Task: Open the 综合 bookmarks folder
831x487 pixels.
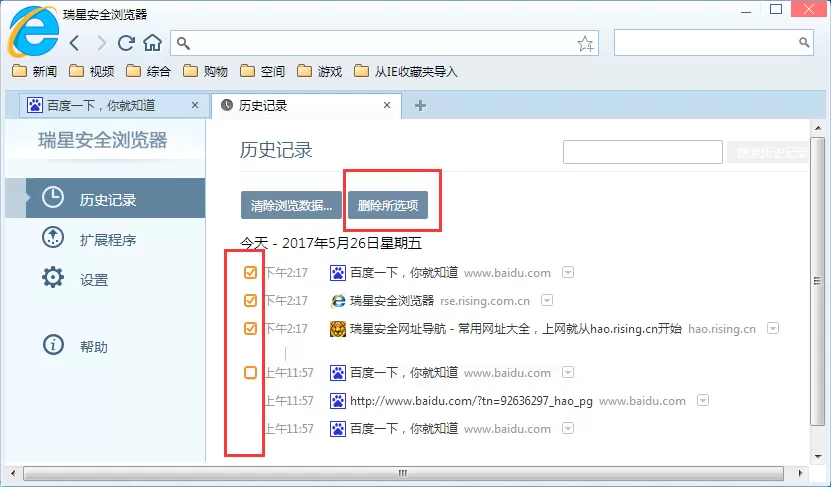Action: click(148, 71)
